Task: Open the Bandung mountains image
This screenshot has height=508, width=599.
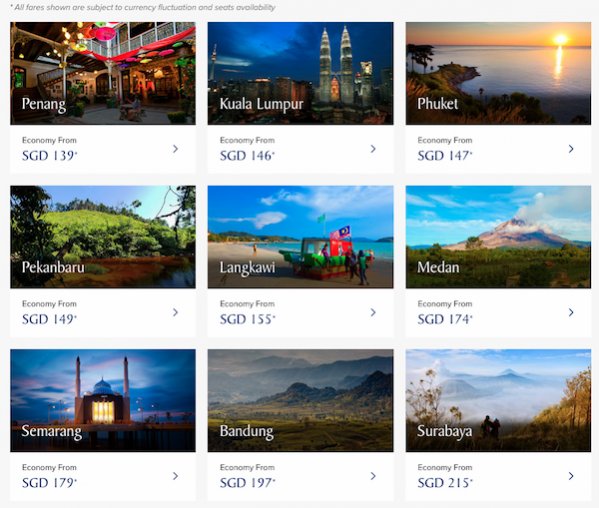Action: [300, 400]
